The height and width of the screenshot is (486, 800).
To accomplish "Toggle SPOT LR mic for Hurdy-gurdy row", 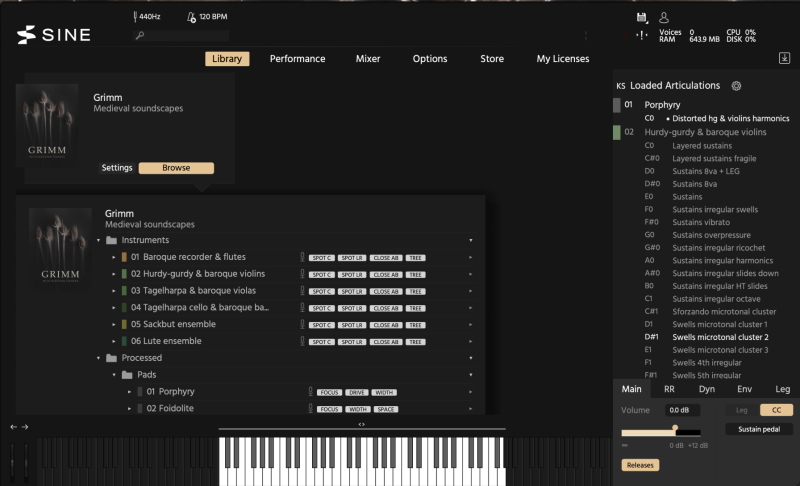I will tap(352, 275).
